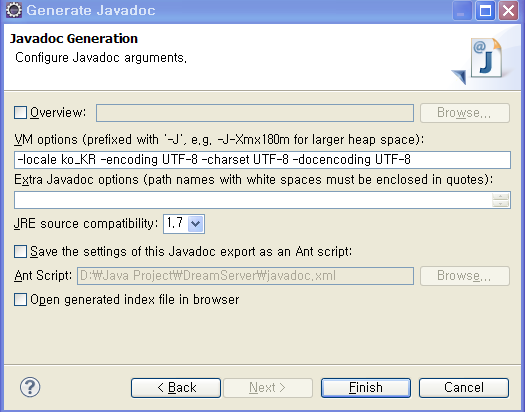
Task: Click the Browse button beside the Ant Script field
Action: [x=465, y=276]
